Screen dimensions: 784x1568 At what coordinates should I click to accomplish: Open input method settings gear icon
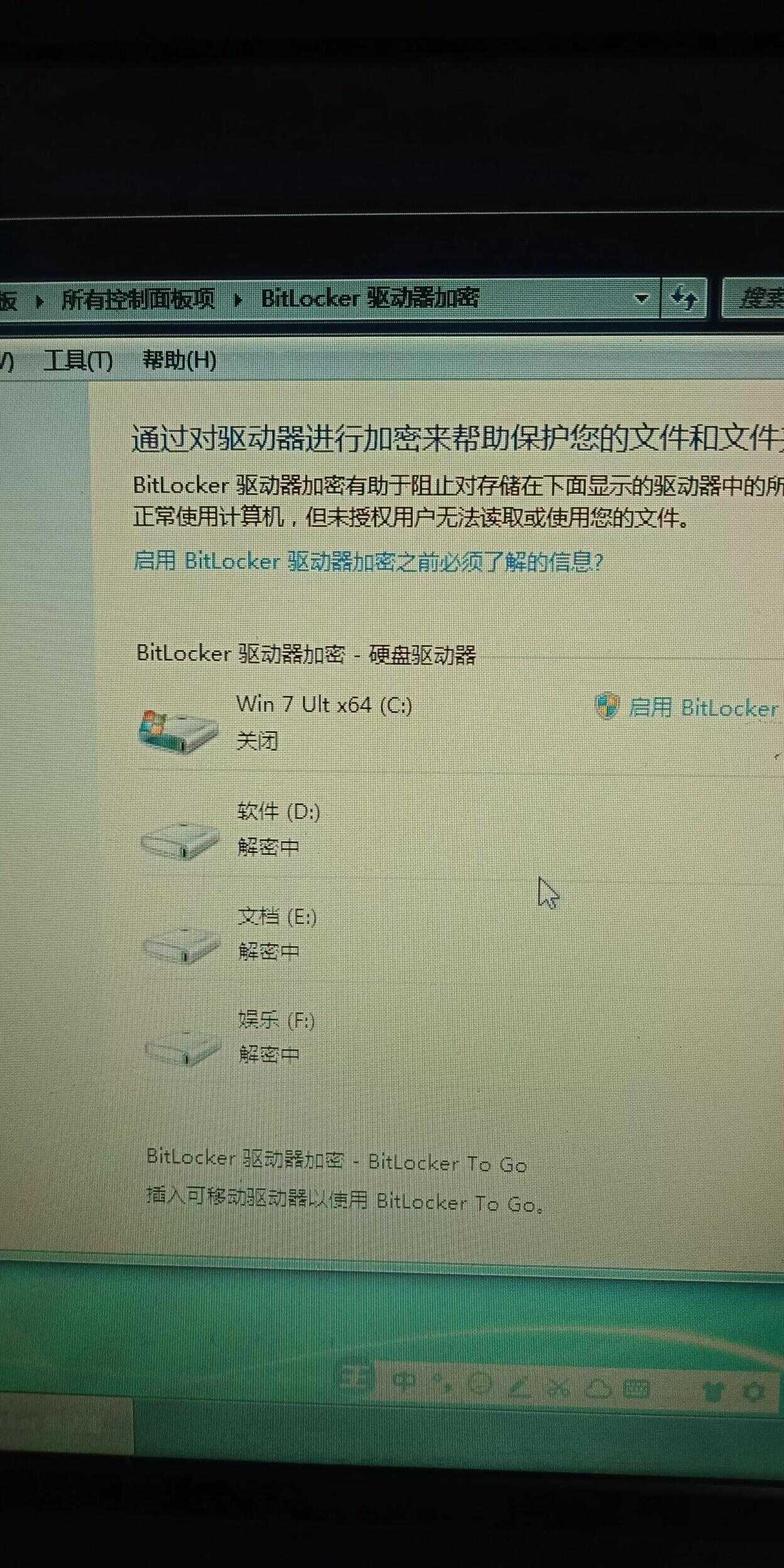(753, 1393)
